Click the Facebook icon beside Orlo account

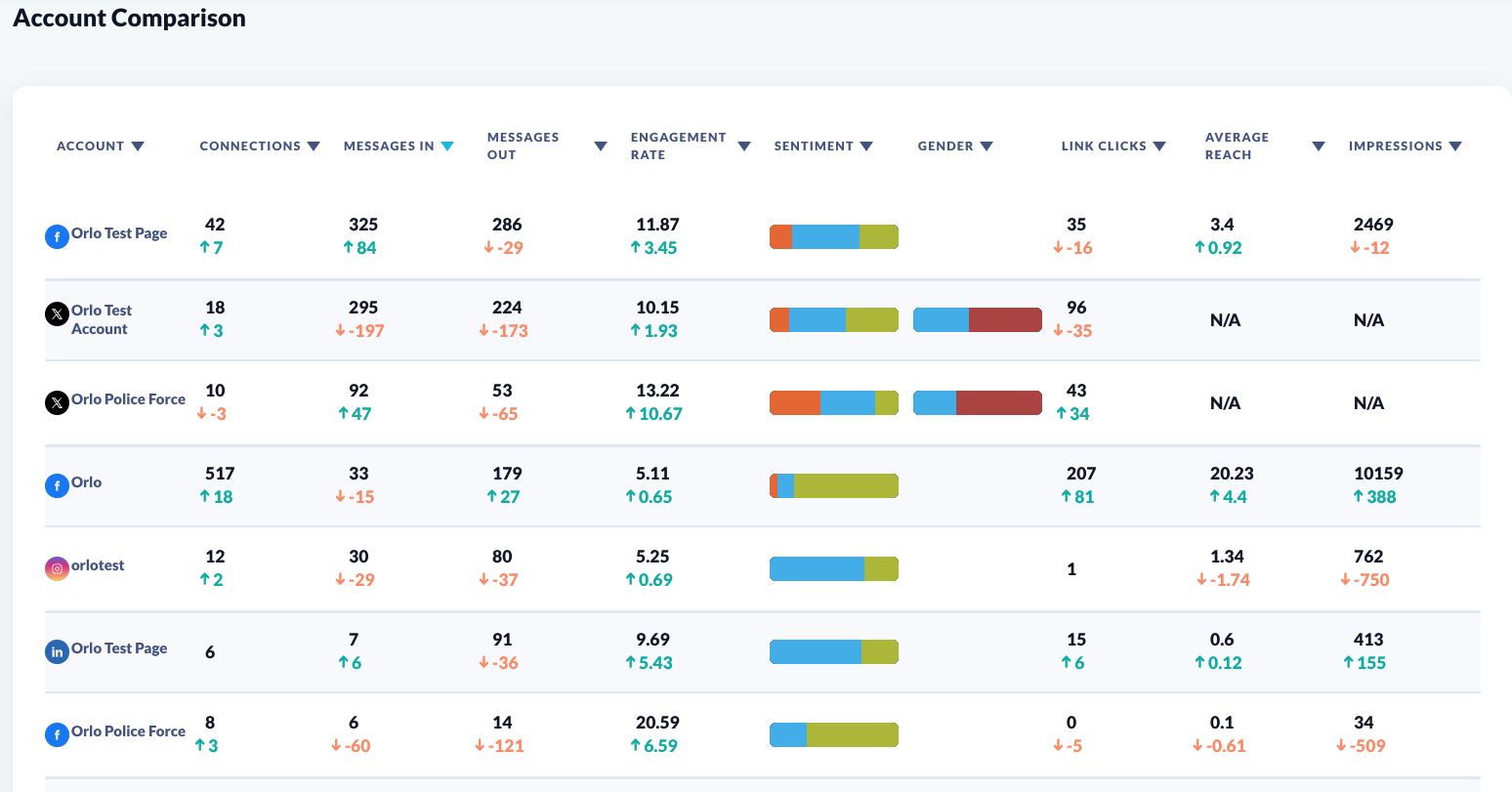[58, 485]
